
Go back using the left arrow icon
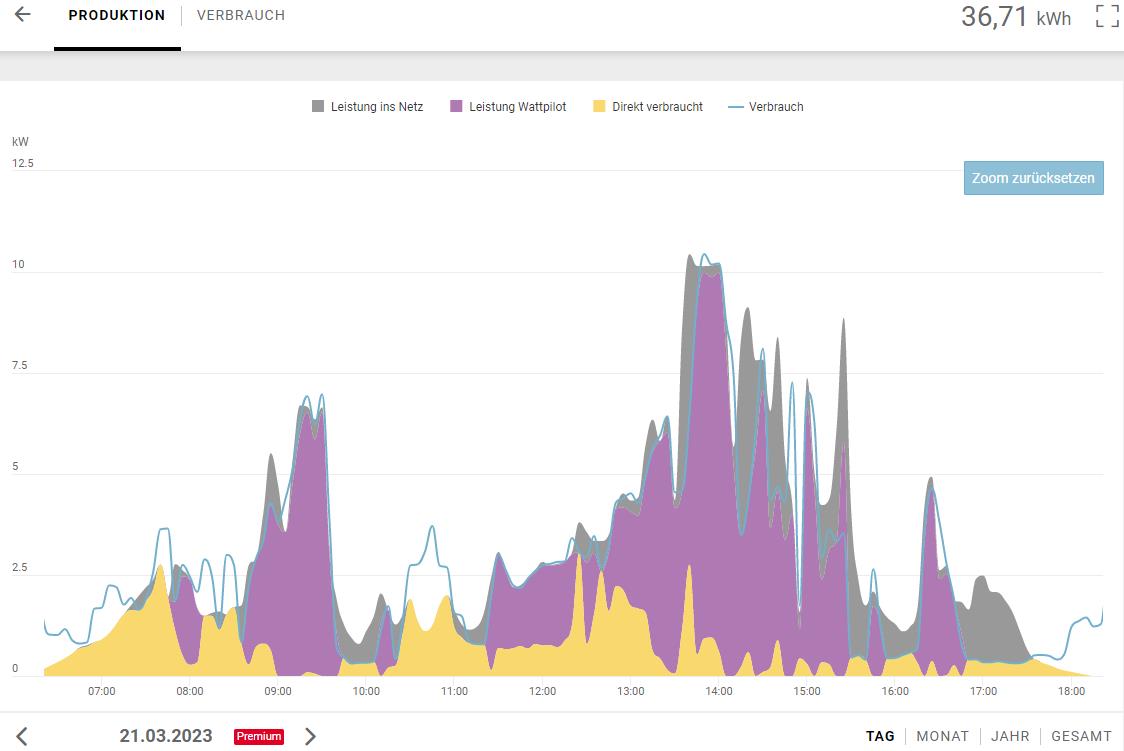23,14
